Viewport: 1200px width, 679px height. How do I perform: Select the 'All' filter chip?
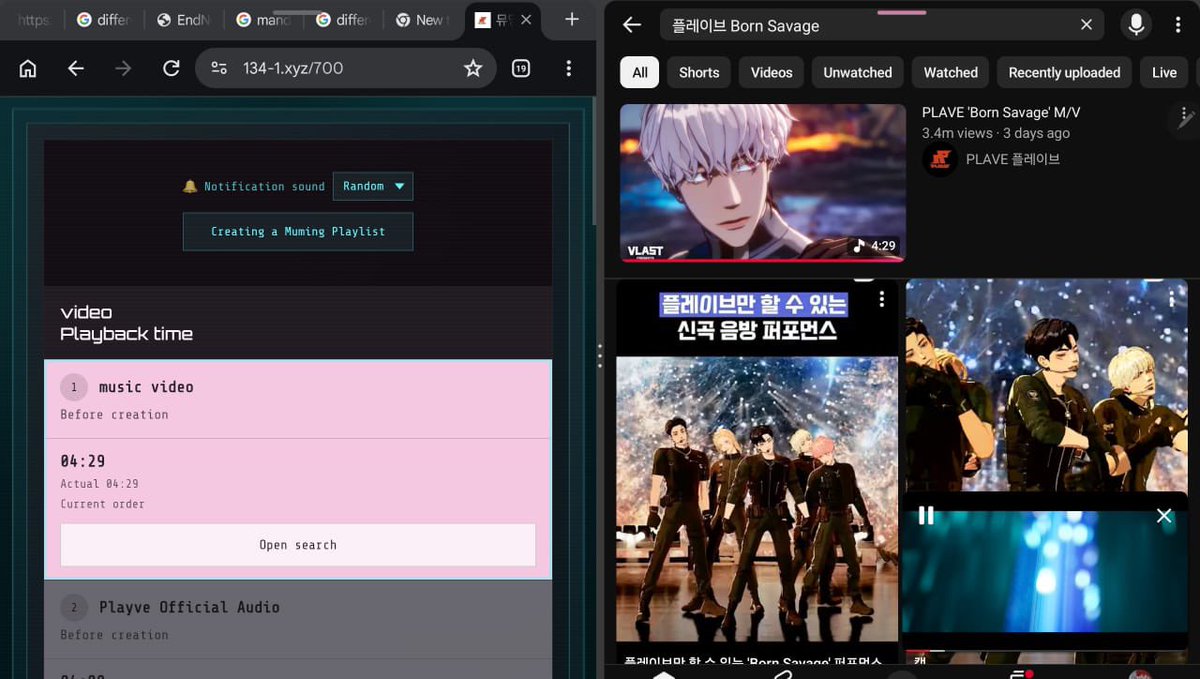point(640,72)
